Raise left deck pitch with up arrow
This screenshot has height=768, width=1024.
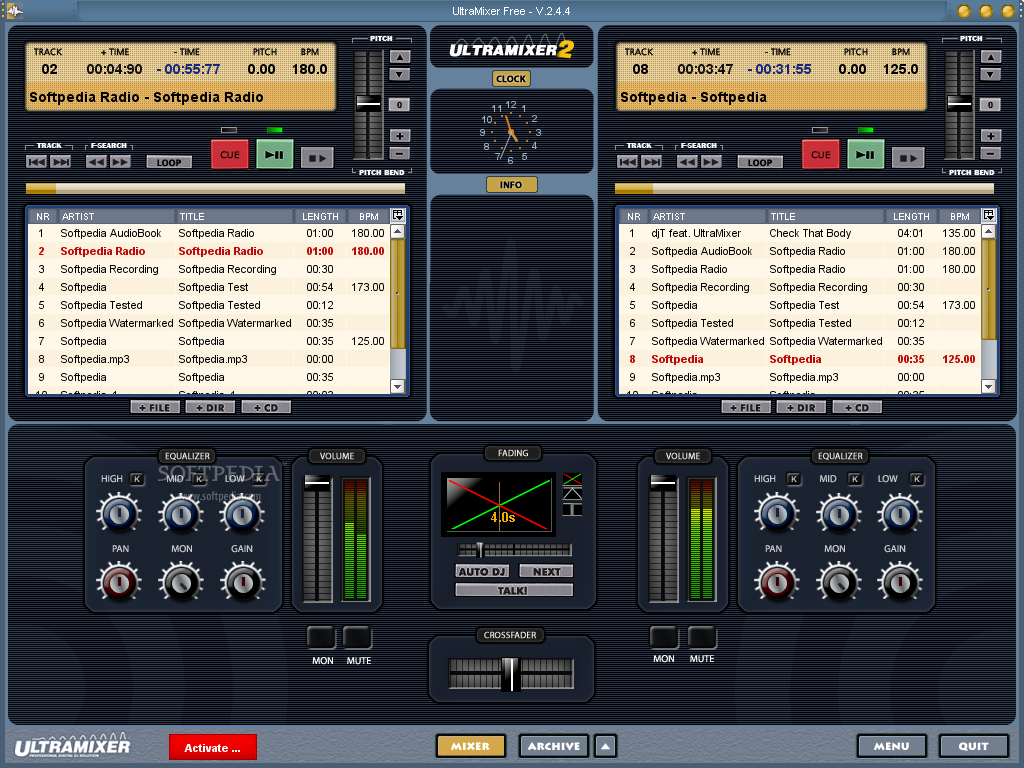[x=400, y=57]
